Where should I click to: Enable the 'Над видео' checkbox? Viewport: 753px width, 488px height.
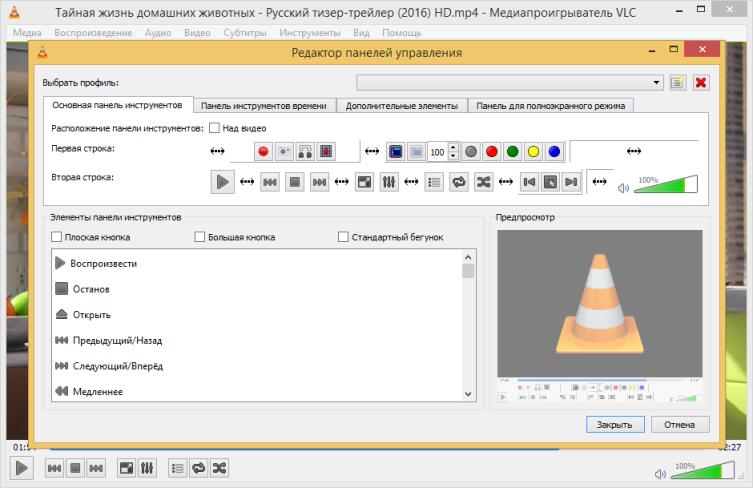(215, 128)
